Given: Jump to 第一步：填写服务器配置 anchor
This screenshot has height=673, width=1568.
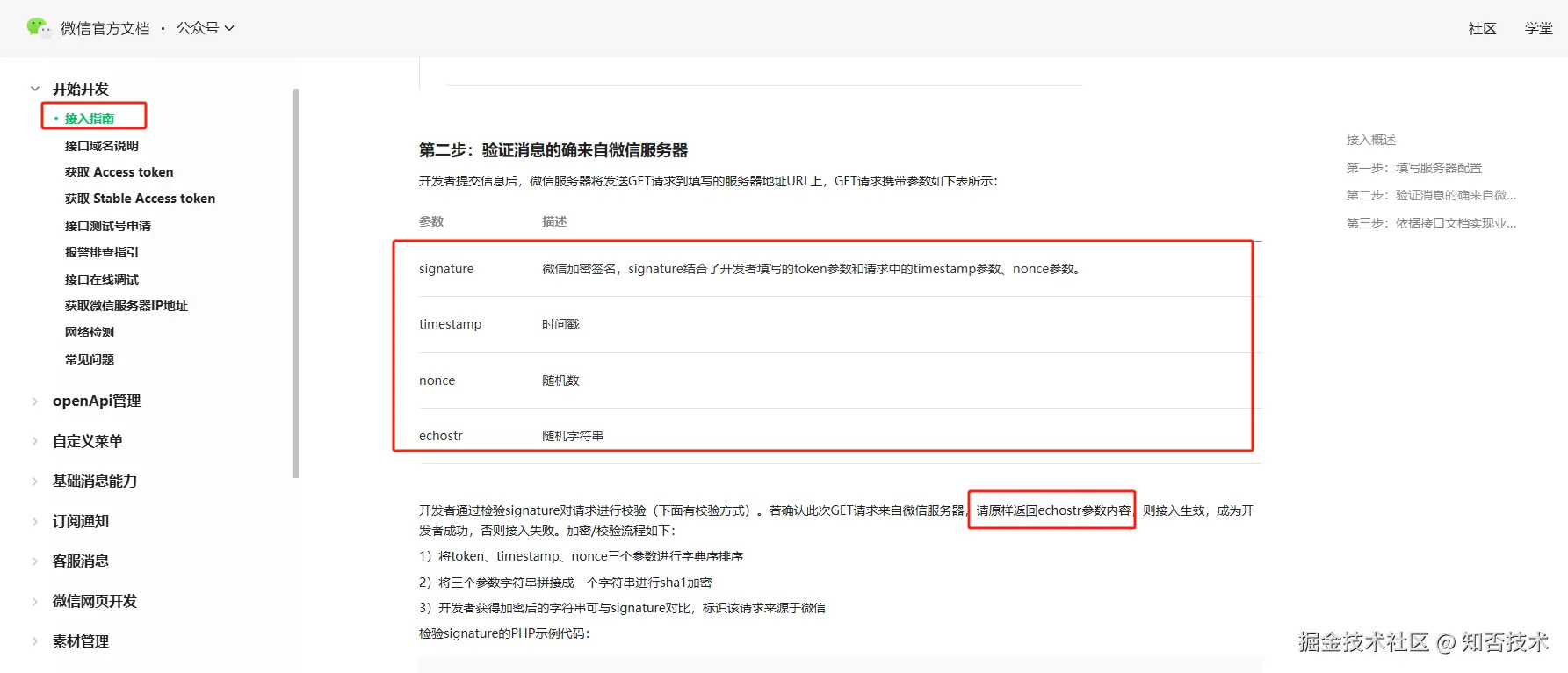Looking at the screenshot, I should 1414,168.
